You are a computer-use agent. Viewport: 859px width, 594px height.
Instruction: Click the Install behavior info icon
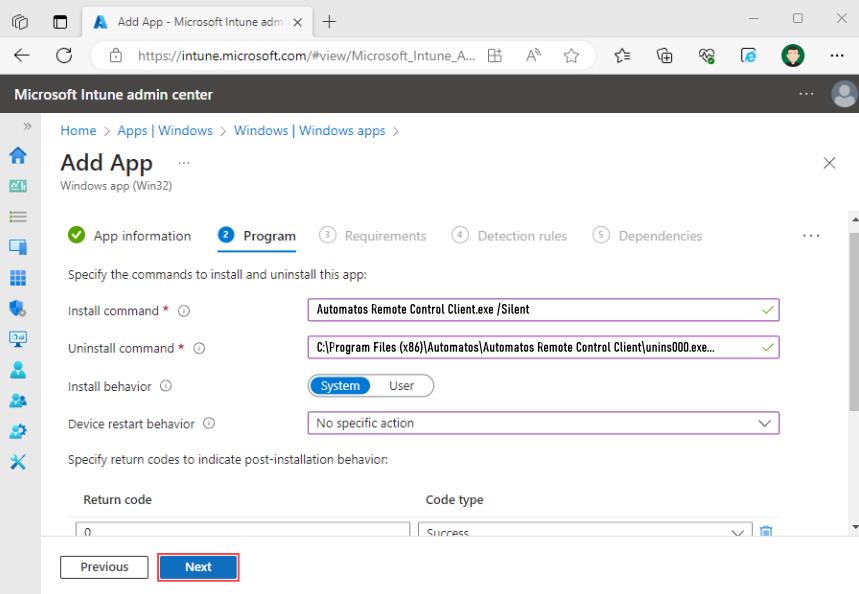point(166,386)
